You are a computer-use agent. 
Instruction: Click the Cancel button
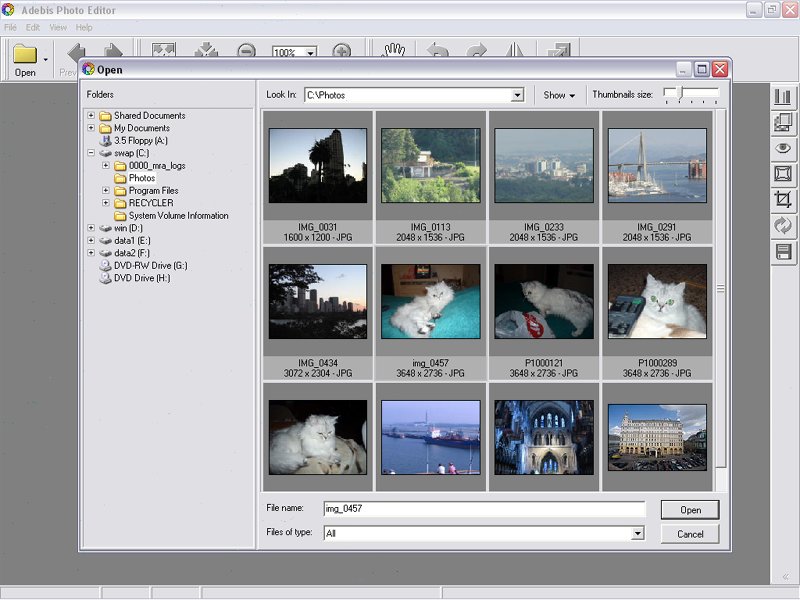click(x=690, y=534)
